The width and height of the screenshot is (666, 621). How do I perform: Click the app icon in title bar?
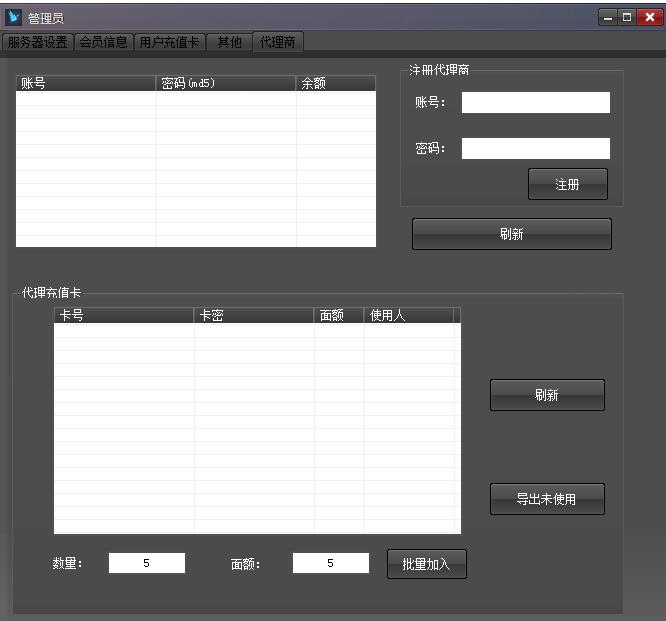point(13,17)
